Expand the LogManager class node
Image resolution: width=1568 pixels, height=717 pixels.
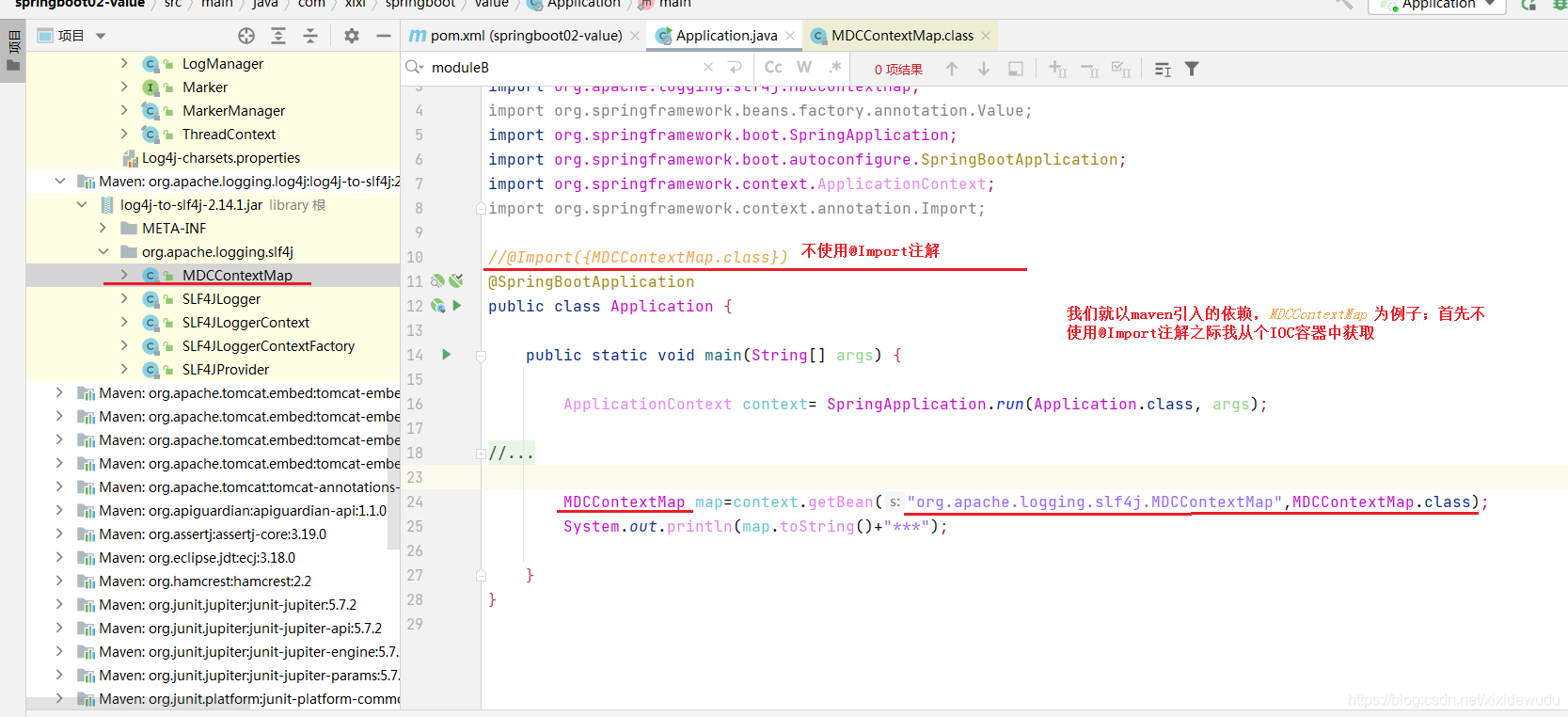124,63
